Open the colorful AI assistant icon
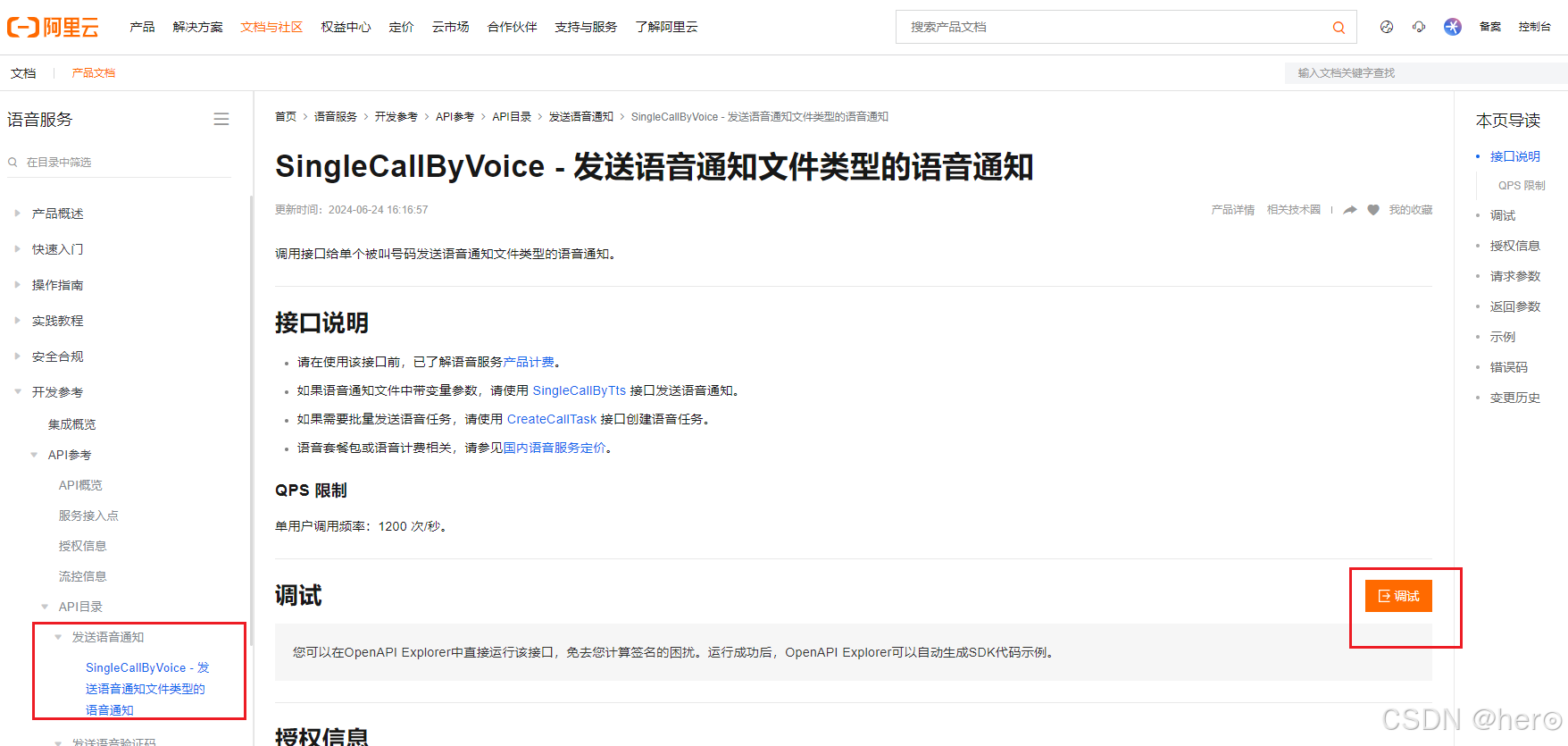This screenshot has width=1568, height=746. [x=1453, y=27]
